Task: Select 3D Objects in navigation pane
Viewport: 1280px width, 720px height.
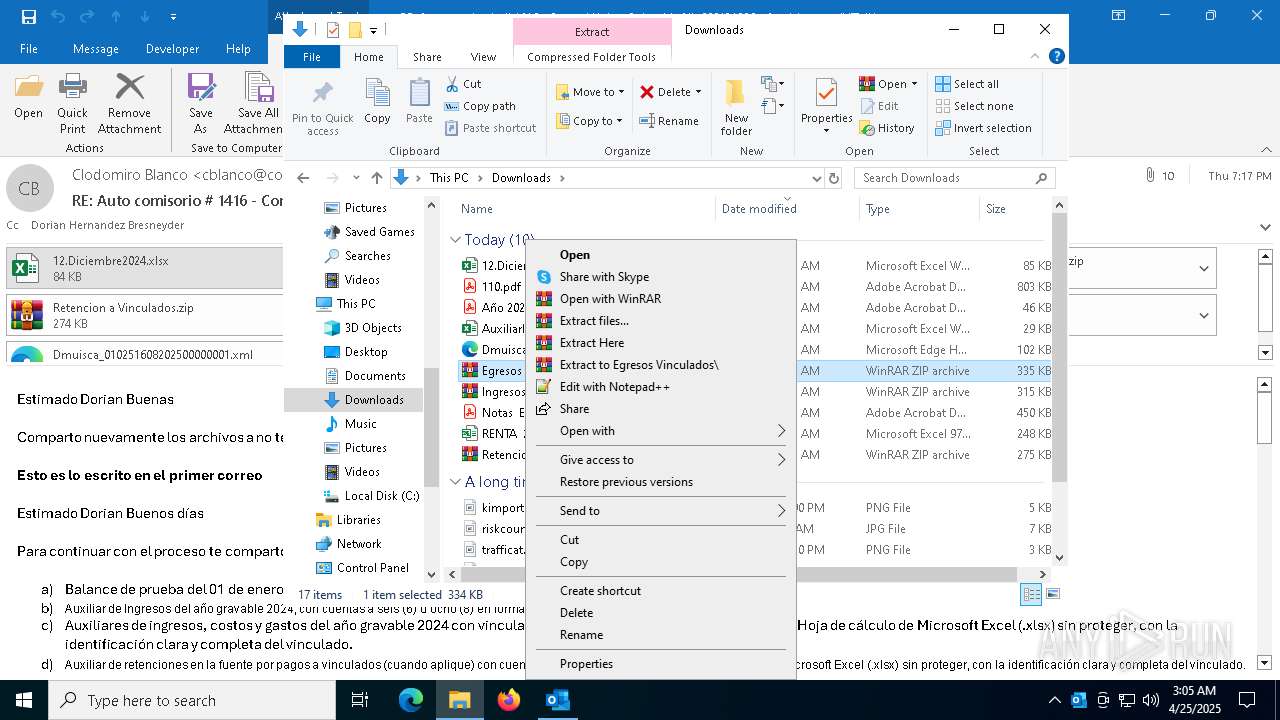Action: (372, 328)
